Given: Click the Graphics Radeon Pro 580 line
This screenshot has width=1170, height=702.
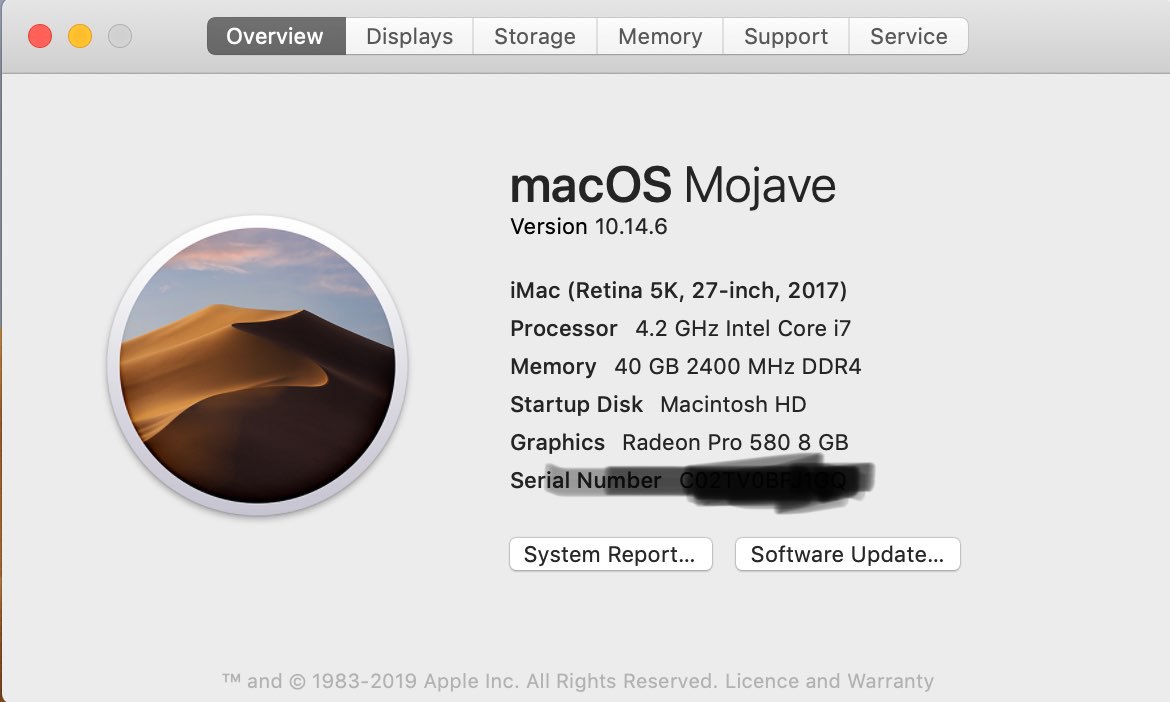Looking at the screenshot, I should pyautogui.click(x=679, y=442).
